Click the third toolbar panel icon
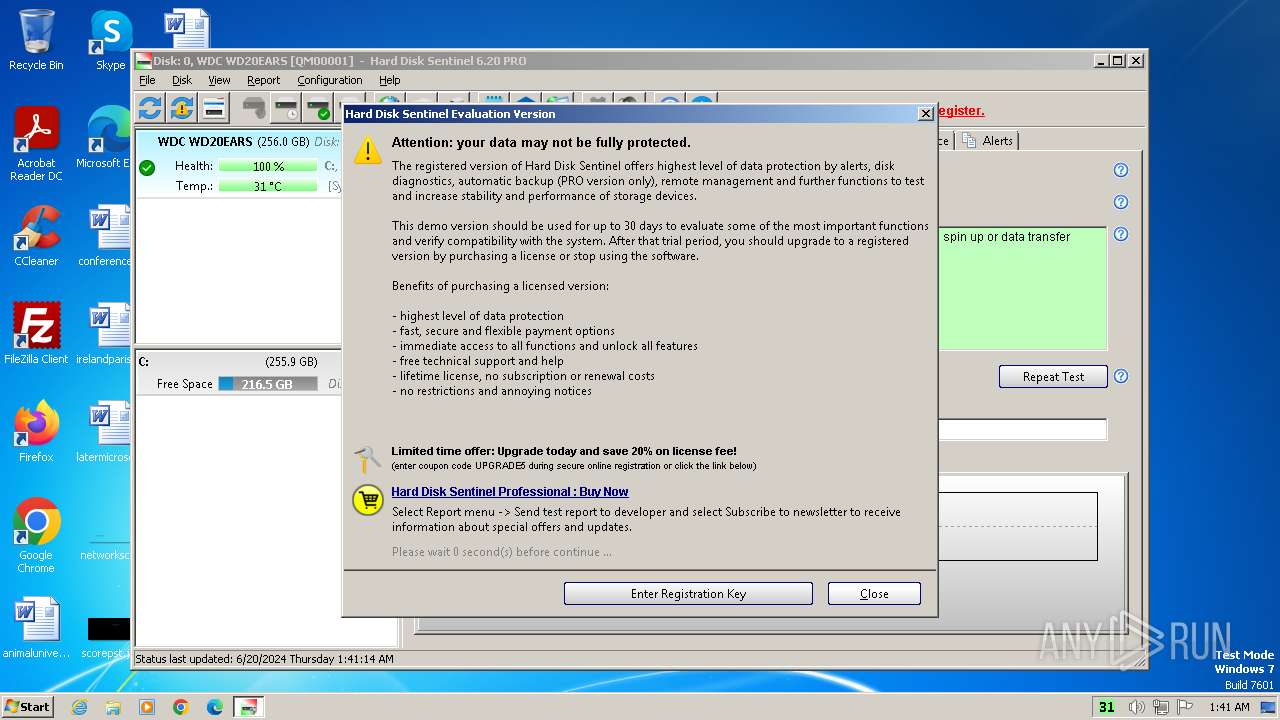Image resolution: width=1280 pixels, height=720 pixels. [214, 108]
